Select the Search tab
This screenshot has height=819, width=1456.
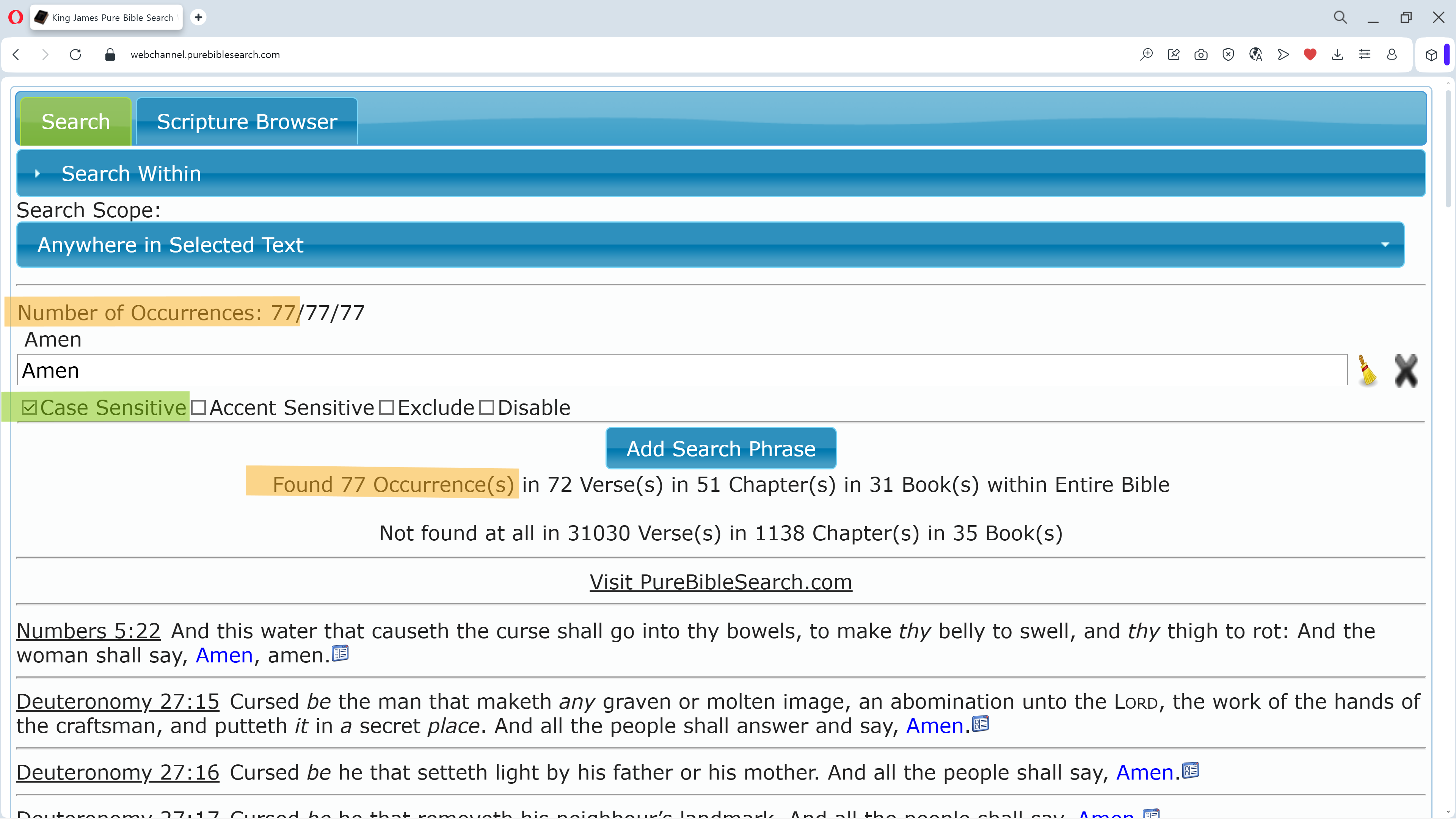point(76,122)
